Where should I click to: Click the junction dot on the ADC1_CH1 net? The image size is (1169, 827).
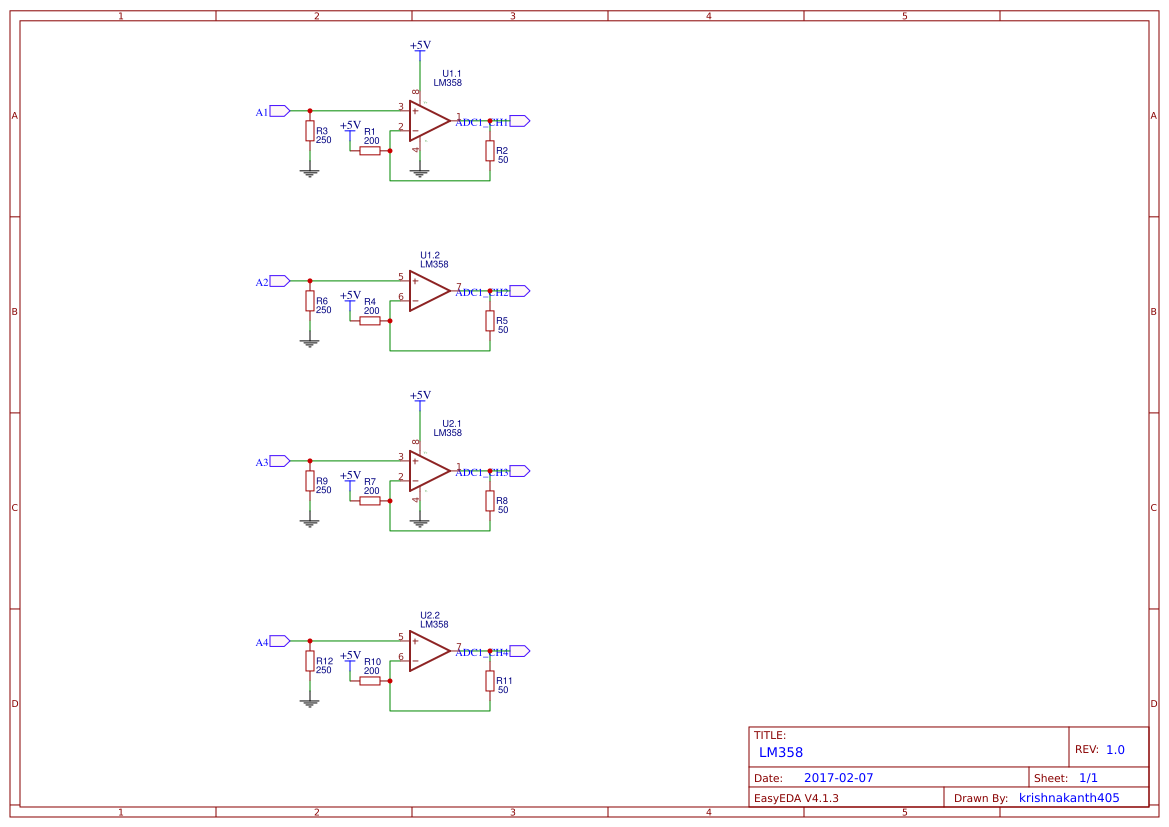point(490,120)
